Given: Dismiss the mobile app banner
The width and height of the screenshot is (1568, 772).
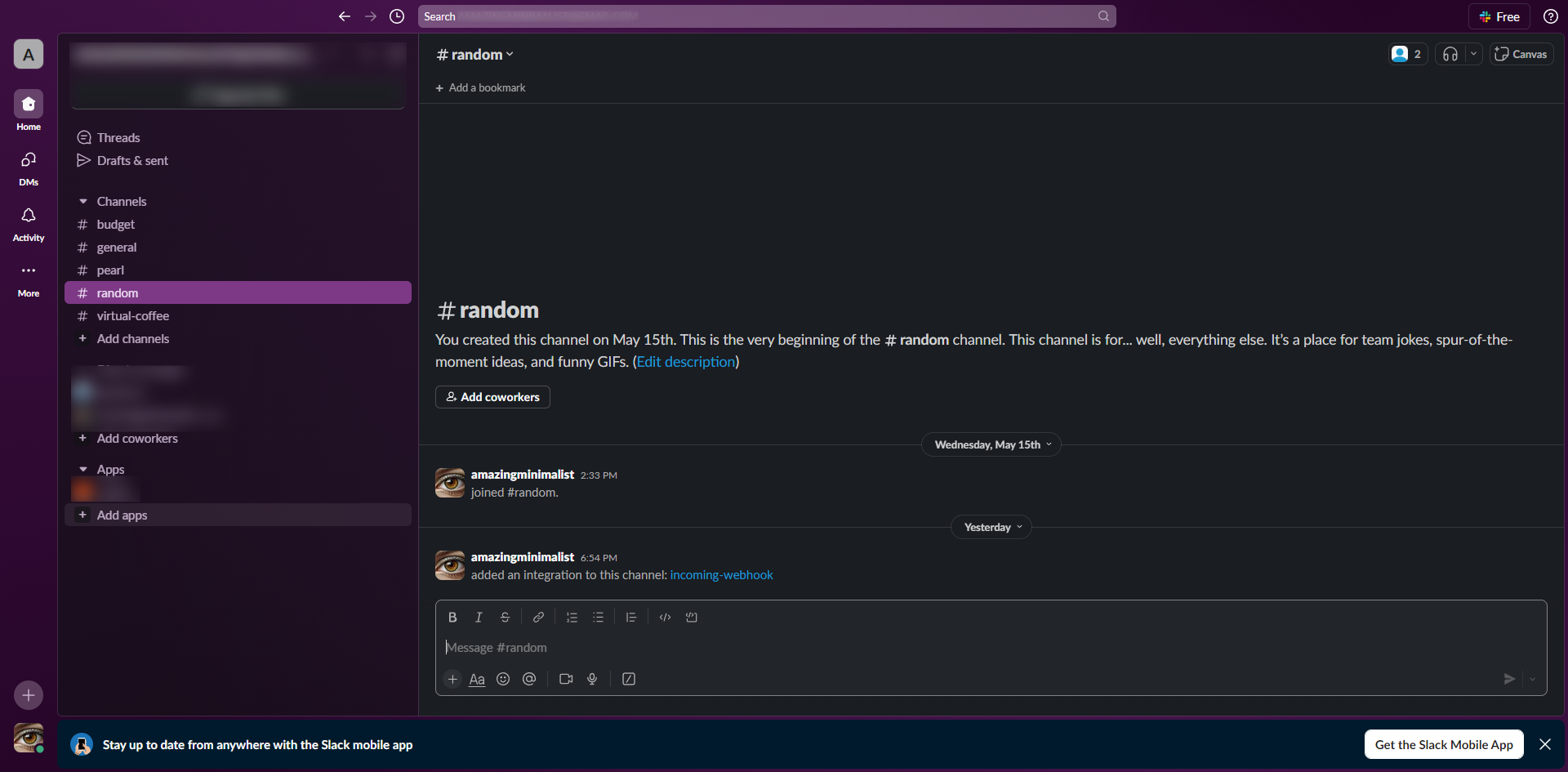Looking at the screenshot, I should click(1545, 744).
